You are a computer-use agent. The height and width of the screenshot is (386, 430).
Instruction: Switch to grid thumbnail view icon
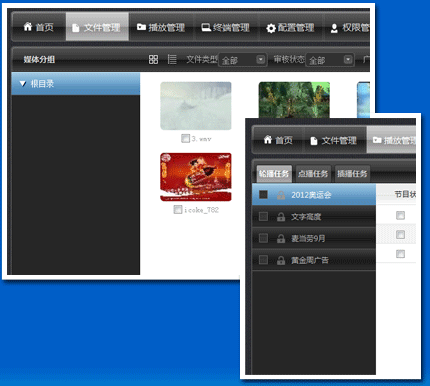coord(153,60)
